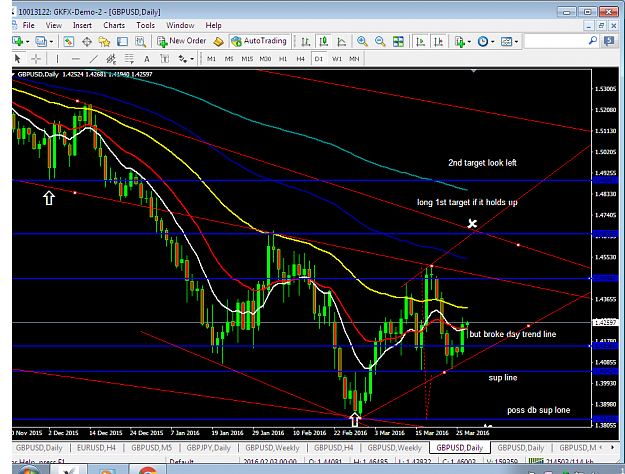Screen dimensions: 625x474
Task: Expand the arrows objects dropdown
Action: click(192, 59)
